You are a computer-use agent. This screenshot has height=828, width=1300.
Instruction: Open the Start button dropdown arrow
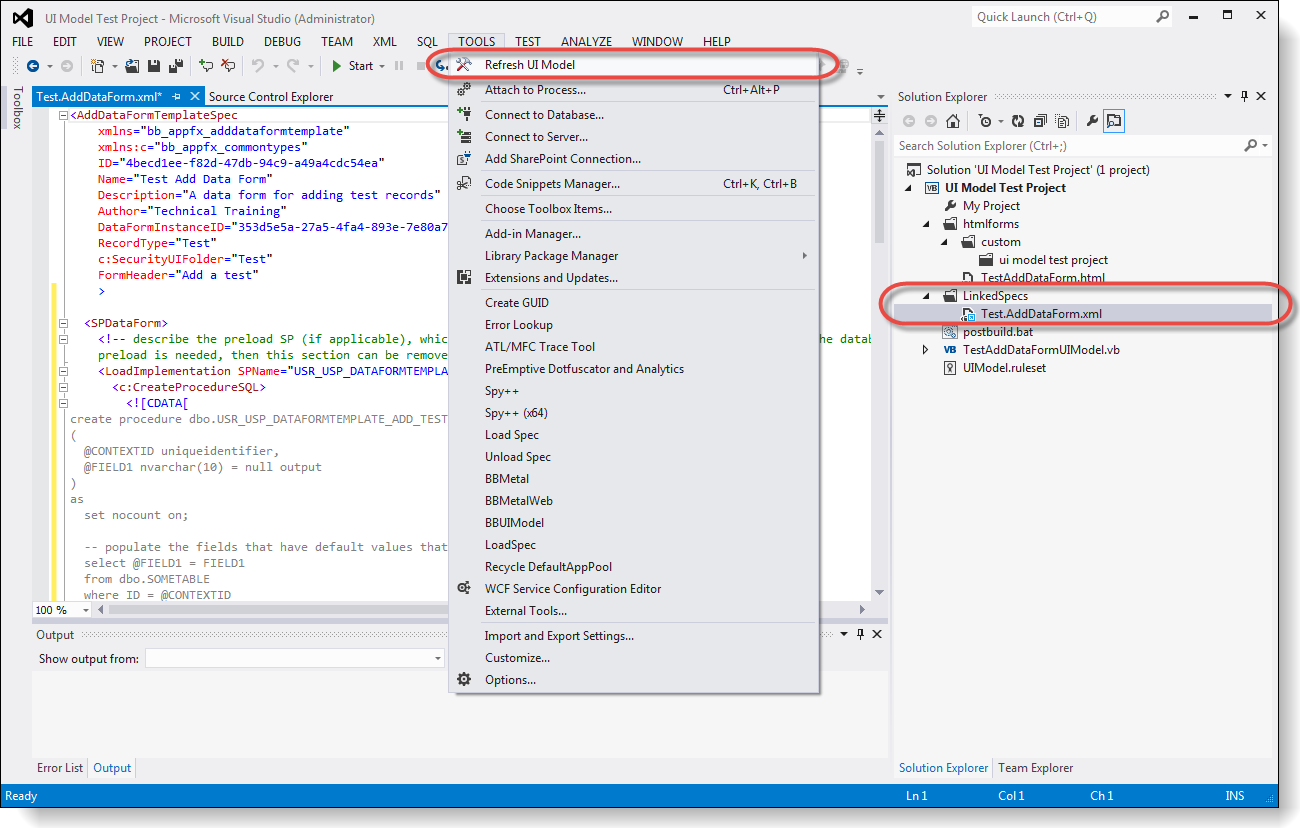point(382,66)
